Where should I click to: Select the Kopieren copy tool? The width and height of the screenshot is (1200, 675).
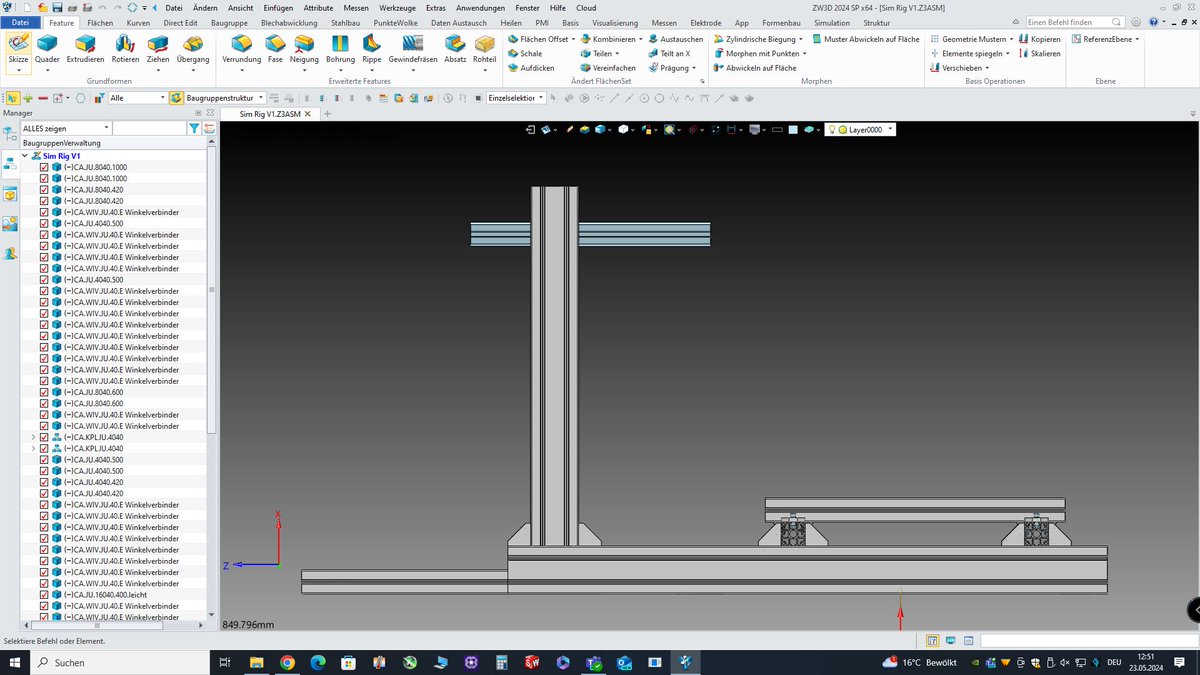pos(1039,39)
